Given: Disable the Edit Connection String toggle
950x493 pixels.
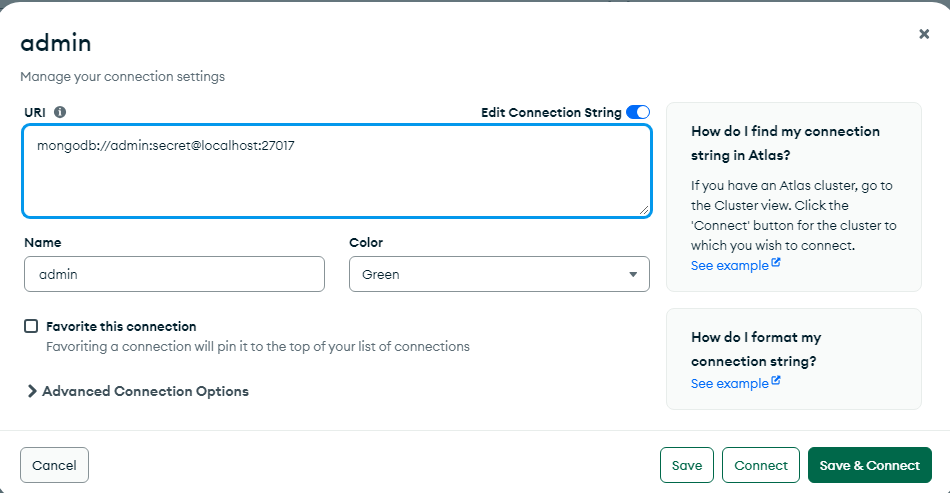Looking at the screenshot, I should tap(638, 112).
